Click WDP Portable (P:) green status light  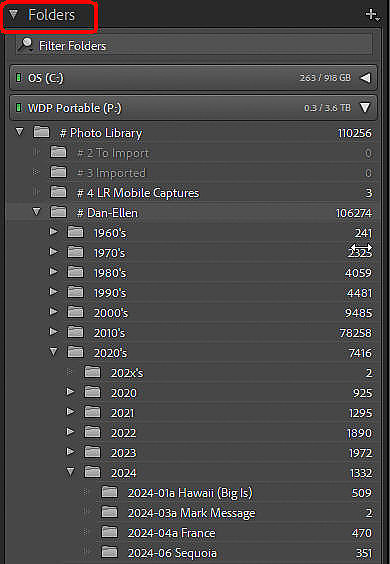point(19,108)
